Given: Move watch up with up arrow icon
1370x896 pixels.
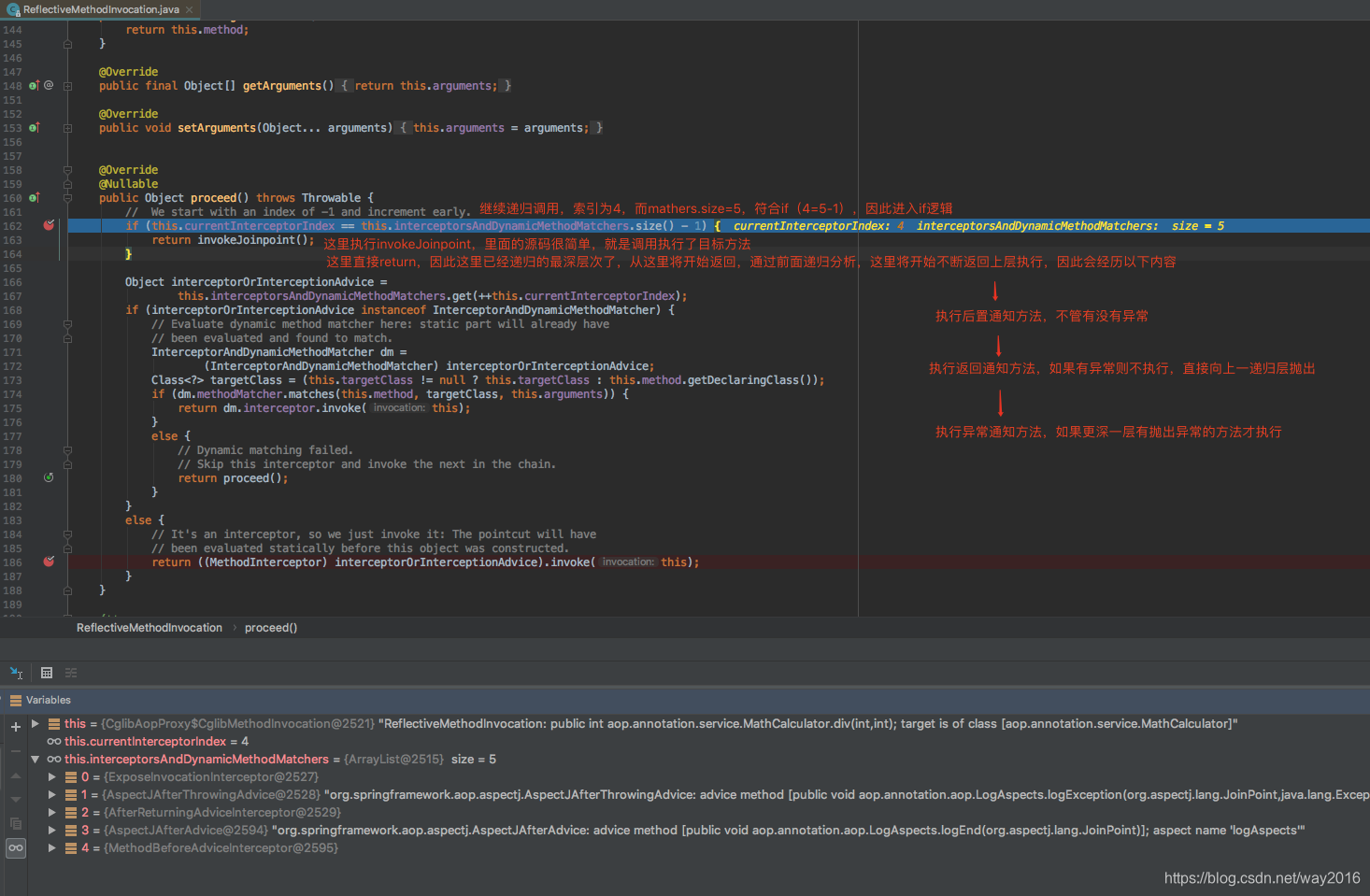Looking at the screenshot, I should coord(15,776).
